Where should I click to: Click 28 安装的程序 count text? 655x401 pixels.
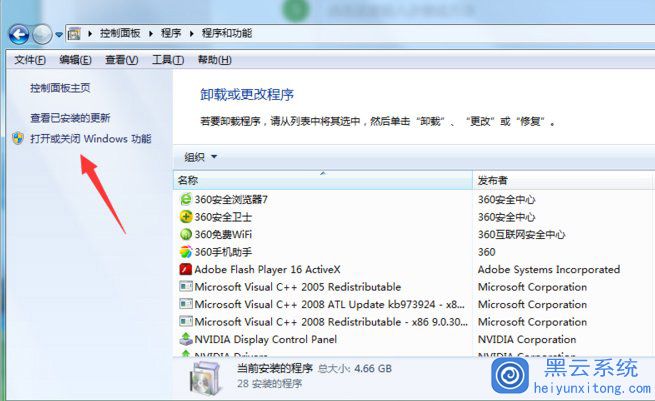coord(269,383)
